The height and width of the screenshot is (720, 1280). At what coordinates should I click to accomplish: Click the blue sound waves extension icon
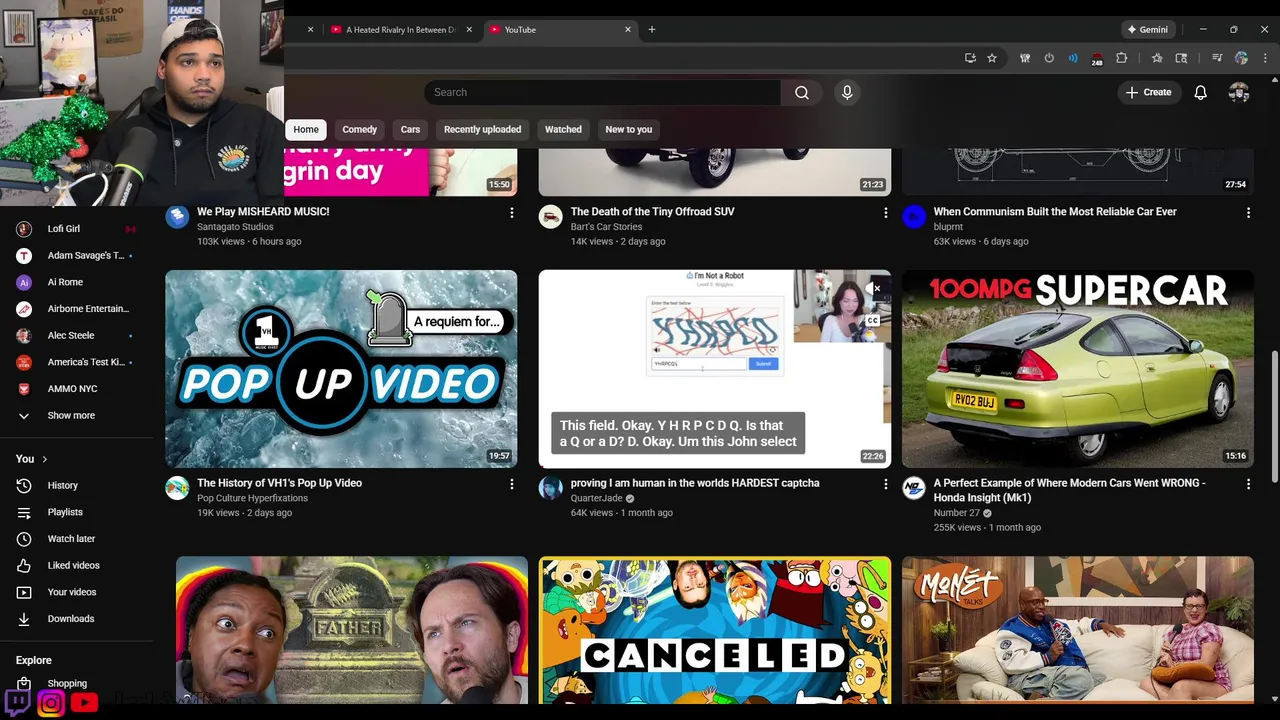click(x=1073, y=58)
